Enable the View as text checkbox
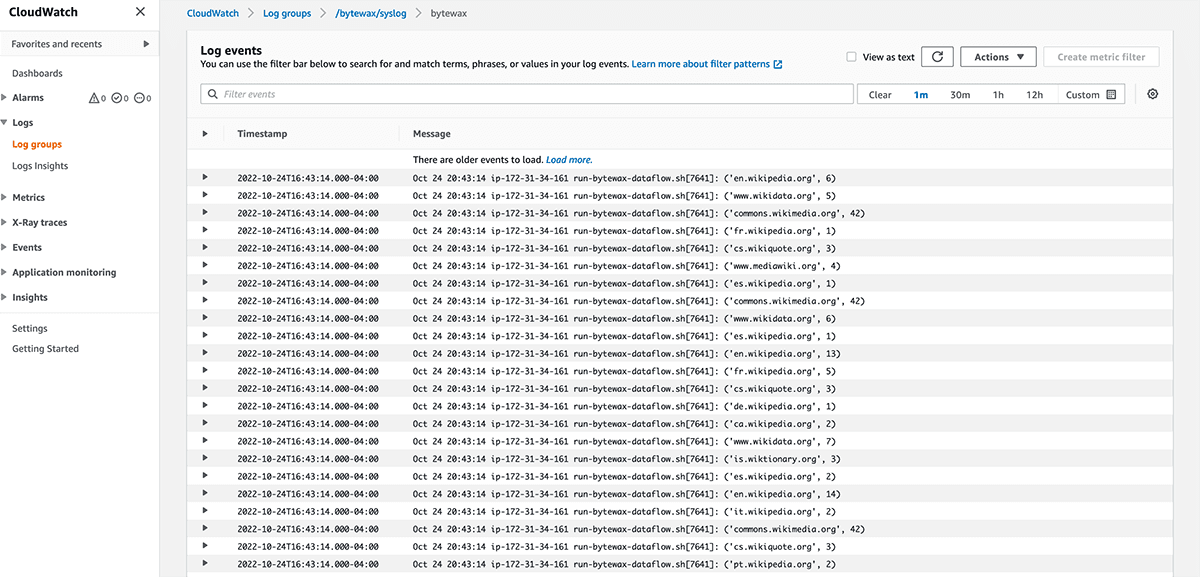The width and height of the screenshot is (1200, 577). [851, 56]
